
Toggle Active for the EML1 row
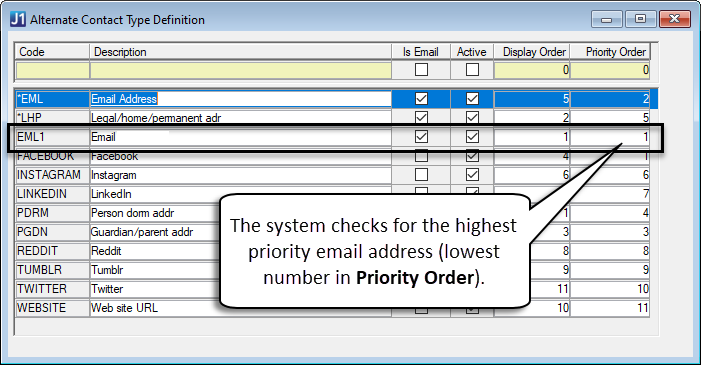(x=472, y=136)
